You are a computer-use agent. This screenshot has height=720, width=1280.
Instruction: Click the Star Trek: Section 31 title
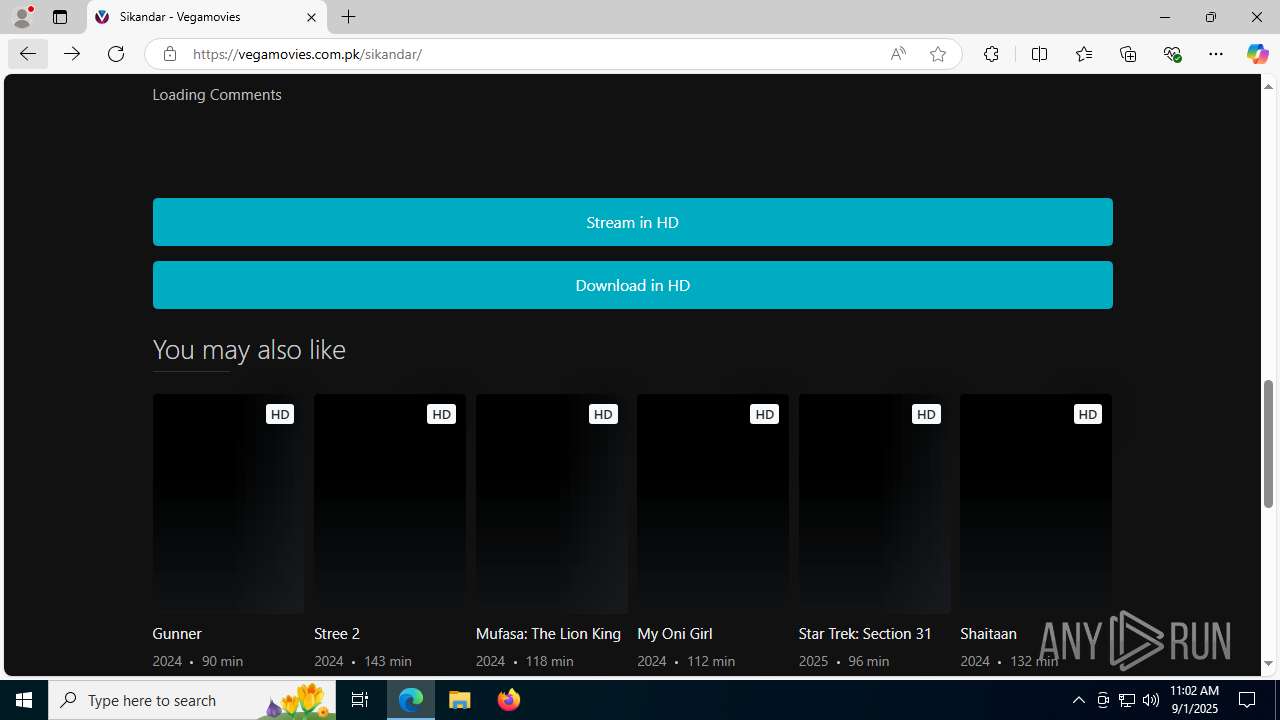(x=865, y=633)
